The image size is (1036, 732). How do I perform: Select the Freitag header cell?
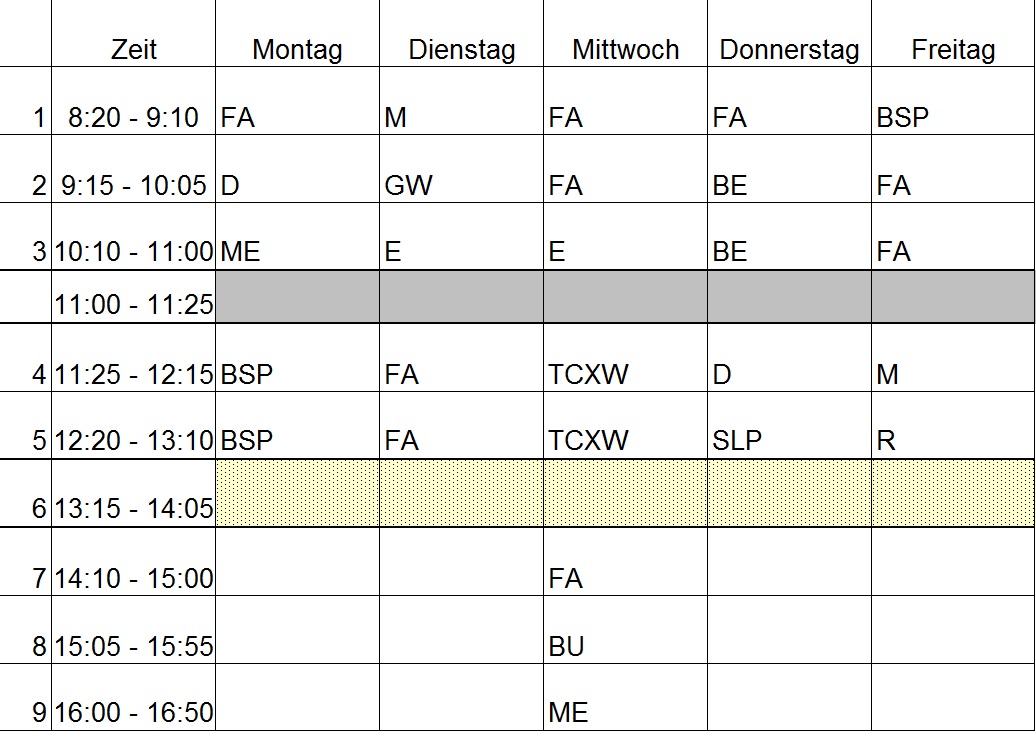(953, 33)
